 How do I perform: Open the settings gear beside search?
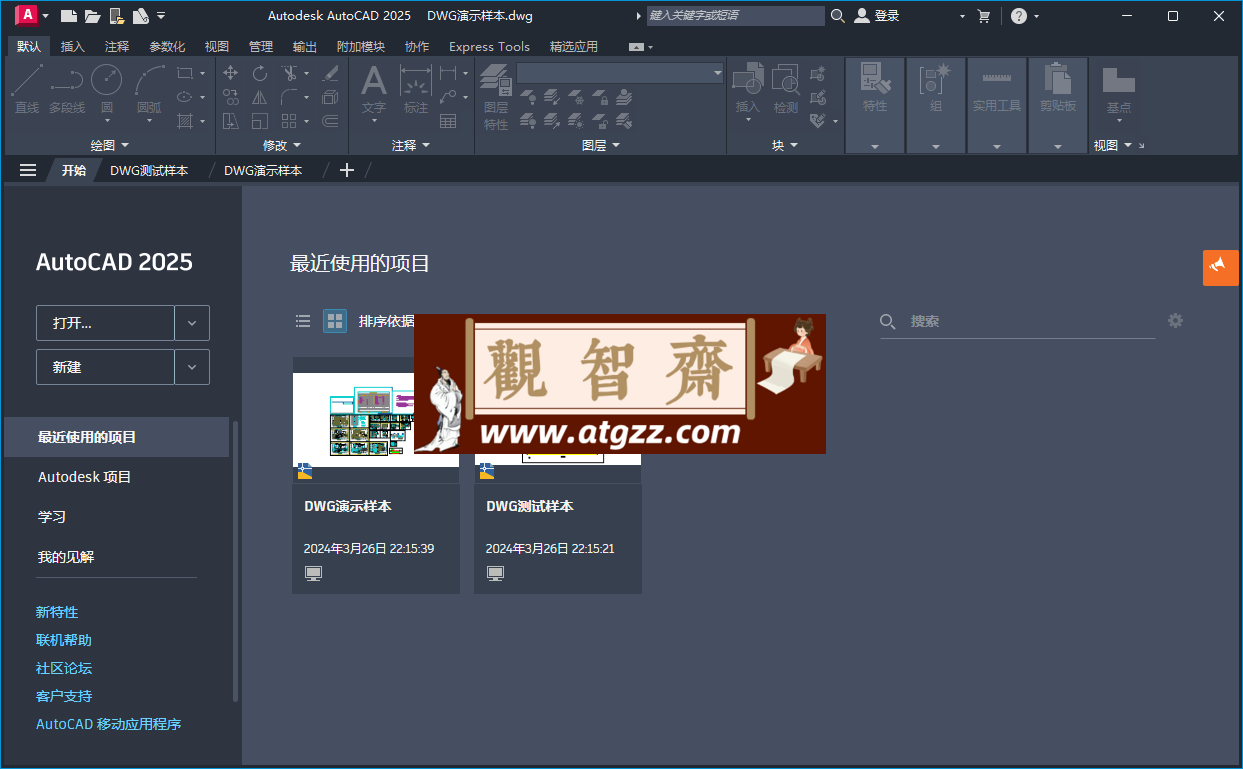(1175, 321)
